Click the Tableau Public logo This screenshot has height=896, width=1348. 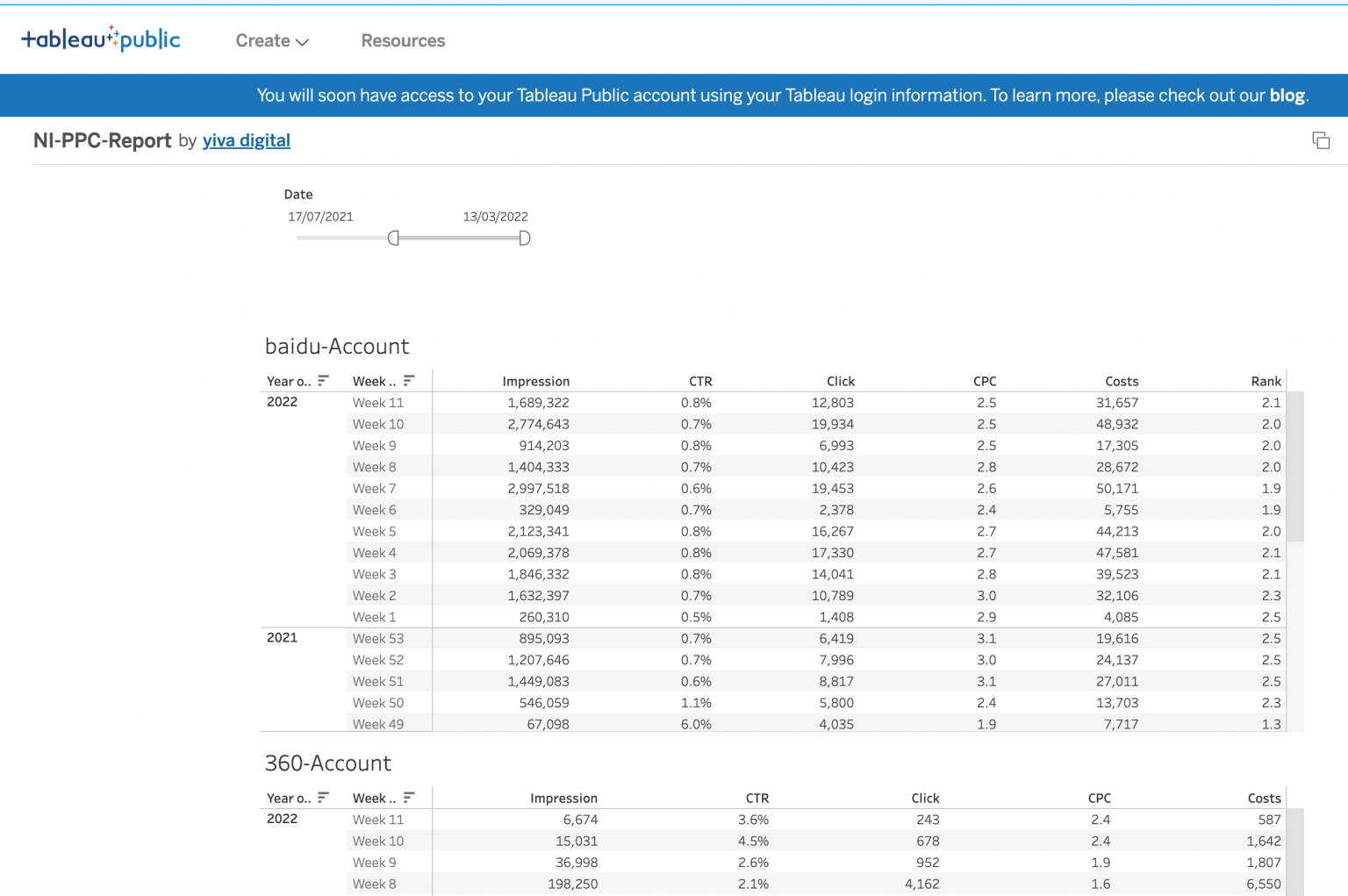(99, 39)
